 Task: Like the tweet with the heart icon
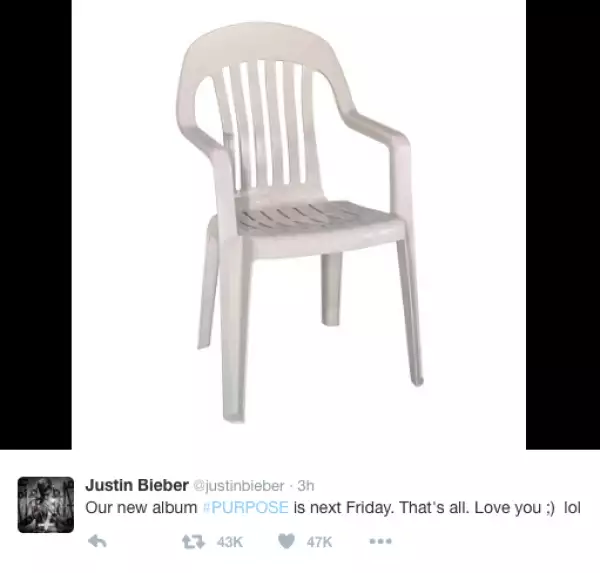point(286,541)
